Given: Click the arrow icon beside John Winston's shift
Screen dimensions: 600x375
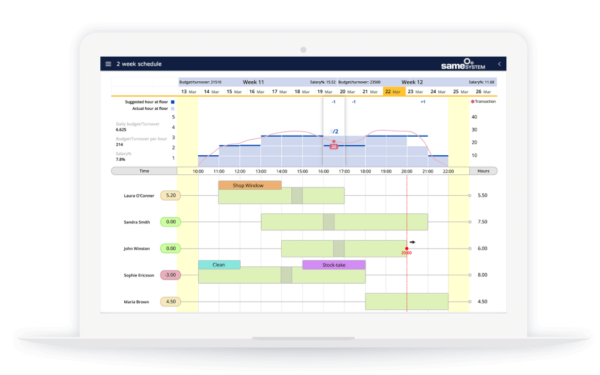Looking at the screenshot, I should 412,242.
